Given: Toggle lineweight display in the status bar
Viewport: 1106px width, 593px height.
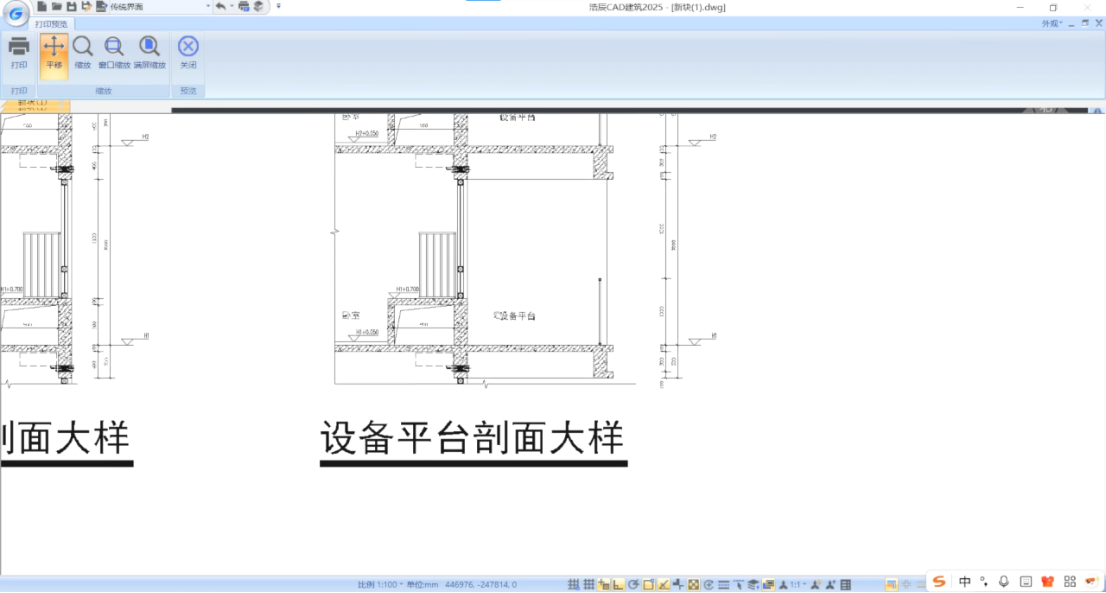Looking at the screenshot, I should coord(724,585).
